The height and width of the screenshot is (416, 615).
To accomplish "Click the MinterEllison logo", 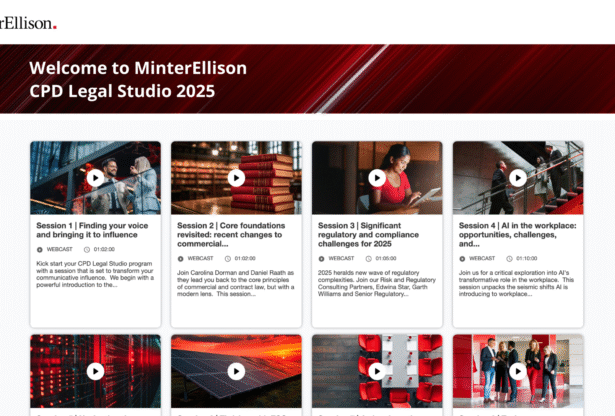I will pos(28,22).
